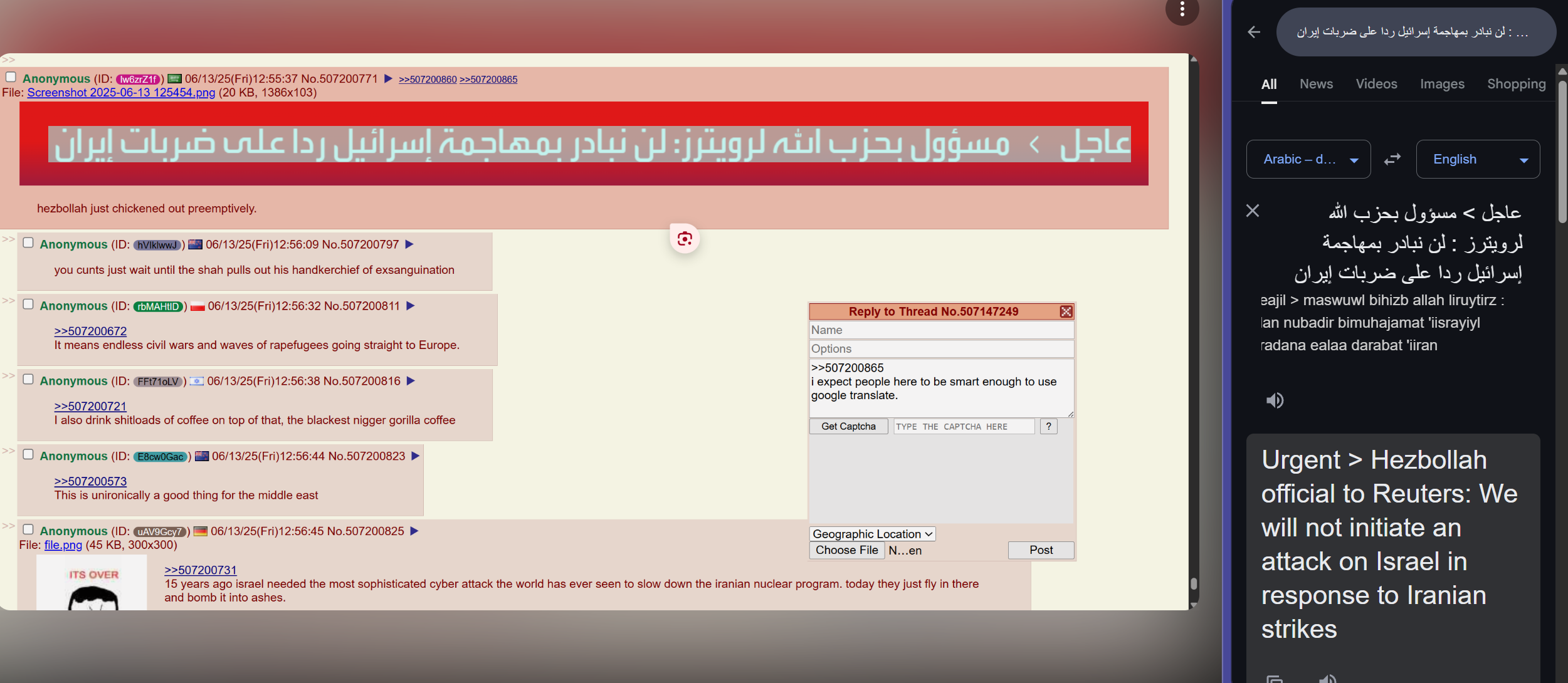The image size is (1568, 683).
Task: Hide post No.507200797 via side arrows
Action: (x=8, y=239)
